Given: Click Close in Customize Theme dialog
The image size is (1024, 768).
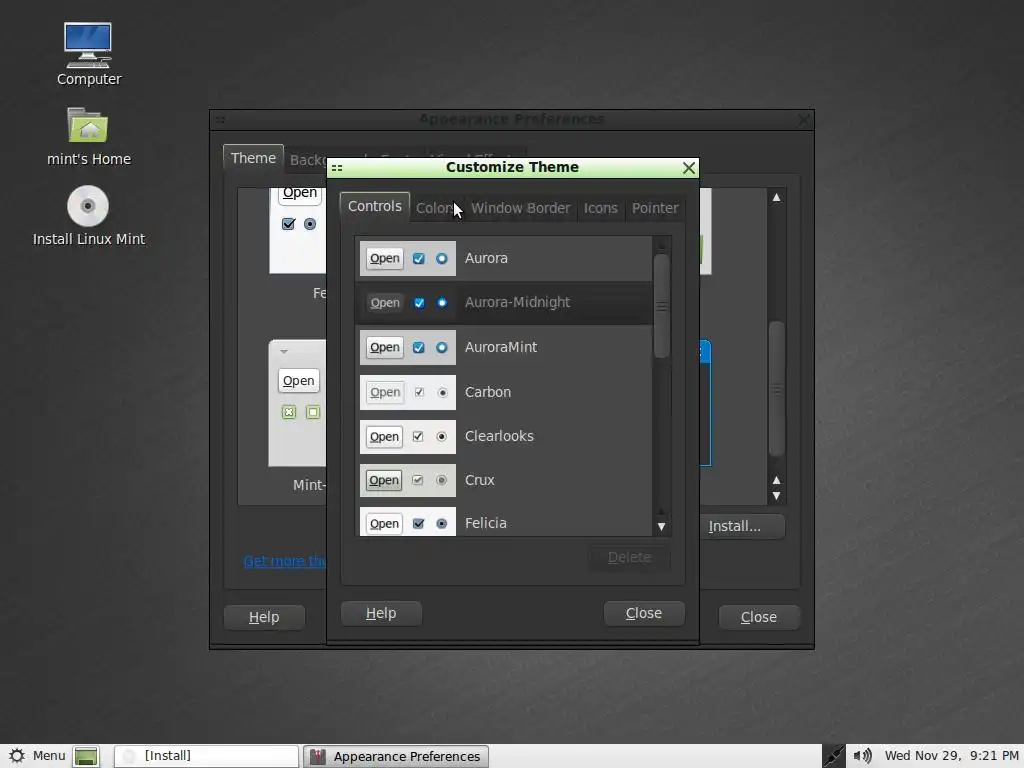Looking at the screenshot, I should coord(644,613).
